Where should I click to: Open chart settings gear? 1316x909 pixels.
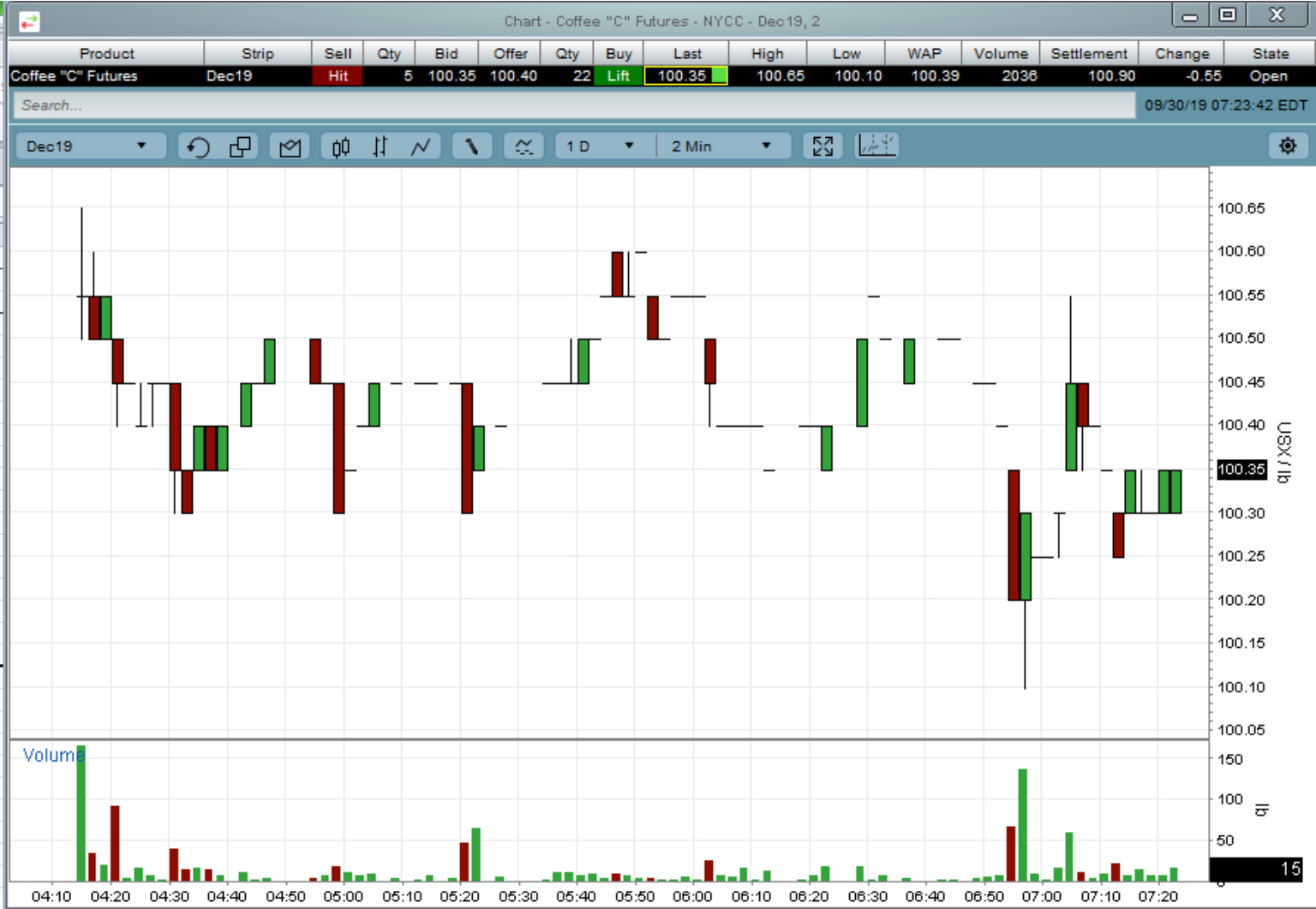click(x=1287, y=146)
